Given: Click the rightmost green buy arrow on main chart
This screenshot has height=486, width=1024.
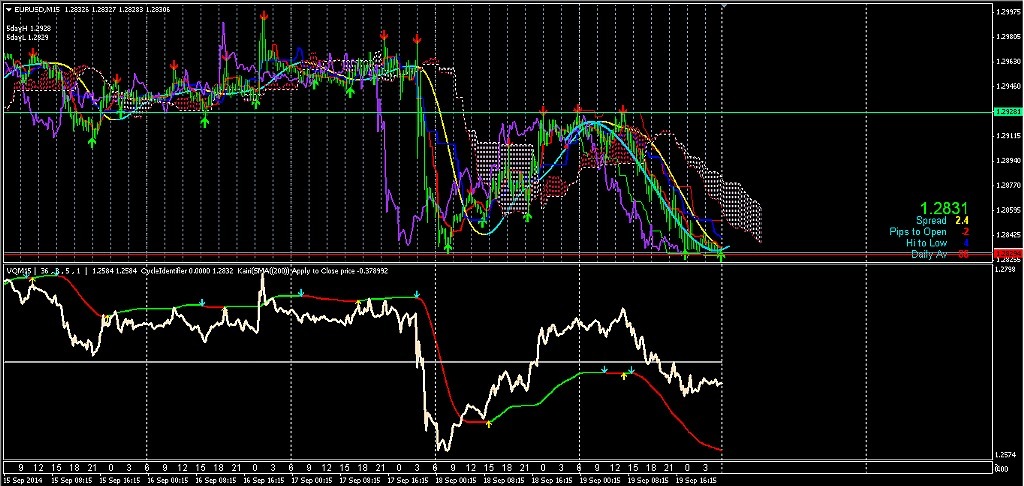Looking at the screenshot, I should tap(721, 257).
